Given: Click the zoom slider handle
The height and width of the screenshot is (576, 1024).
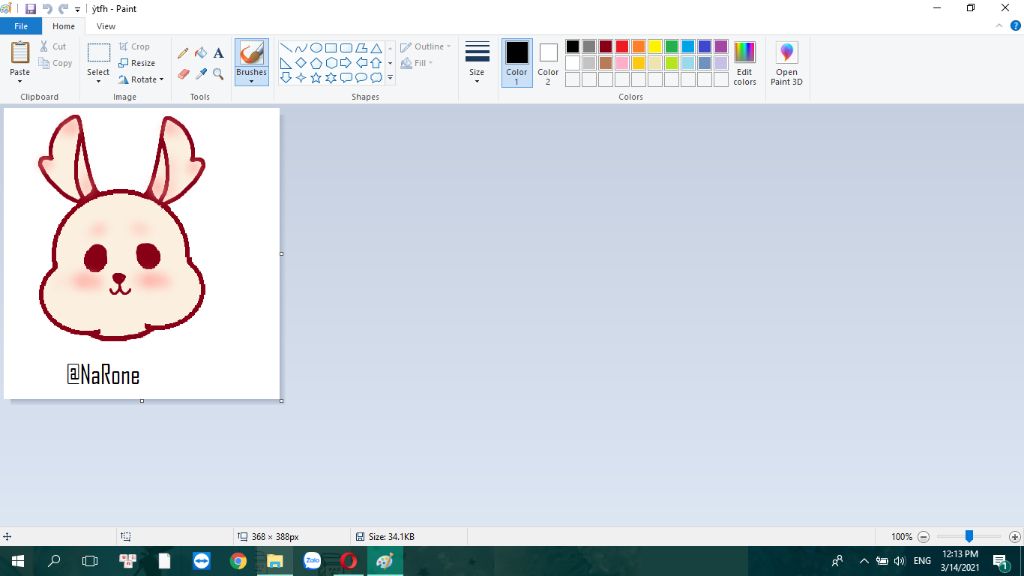Looking at the screenshot, I should point(969,536).
